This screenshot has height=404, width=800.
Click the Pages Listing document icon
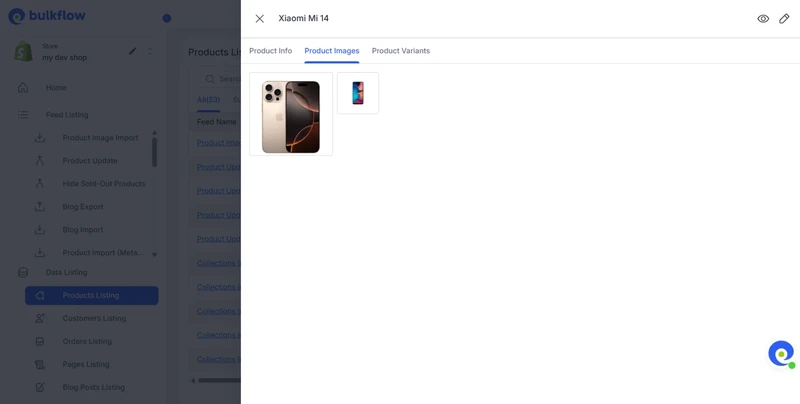40,364
